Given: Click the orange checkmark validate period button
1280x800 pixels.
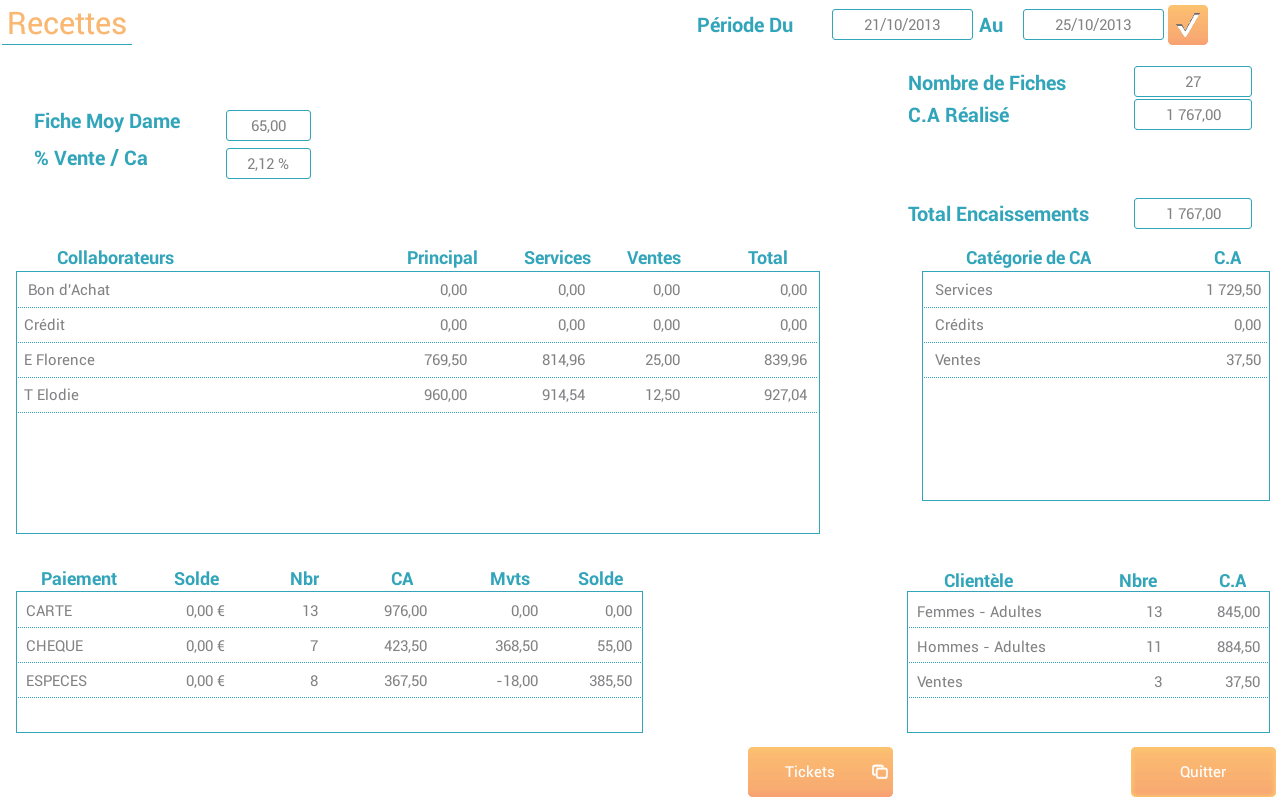Looking at the screenshot, I should (x=1187, y=25).
